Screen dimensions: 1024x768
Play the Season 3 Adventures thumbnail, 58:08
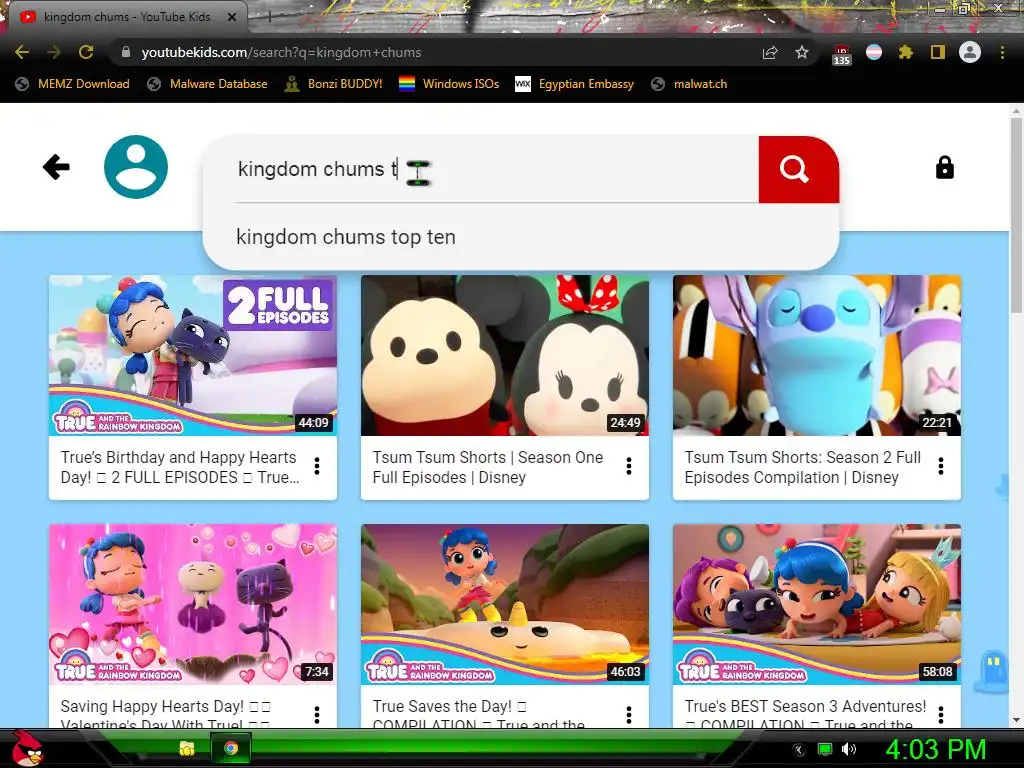817,604
